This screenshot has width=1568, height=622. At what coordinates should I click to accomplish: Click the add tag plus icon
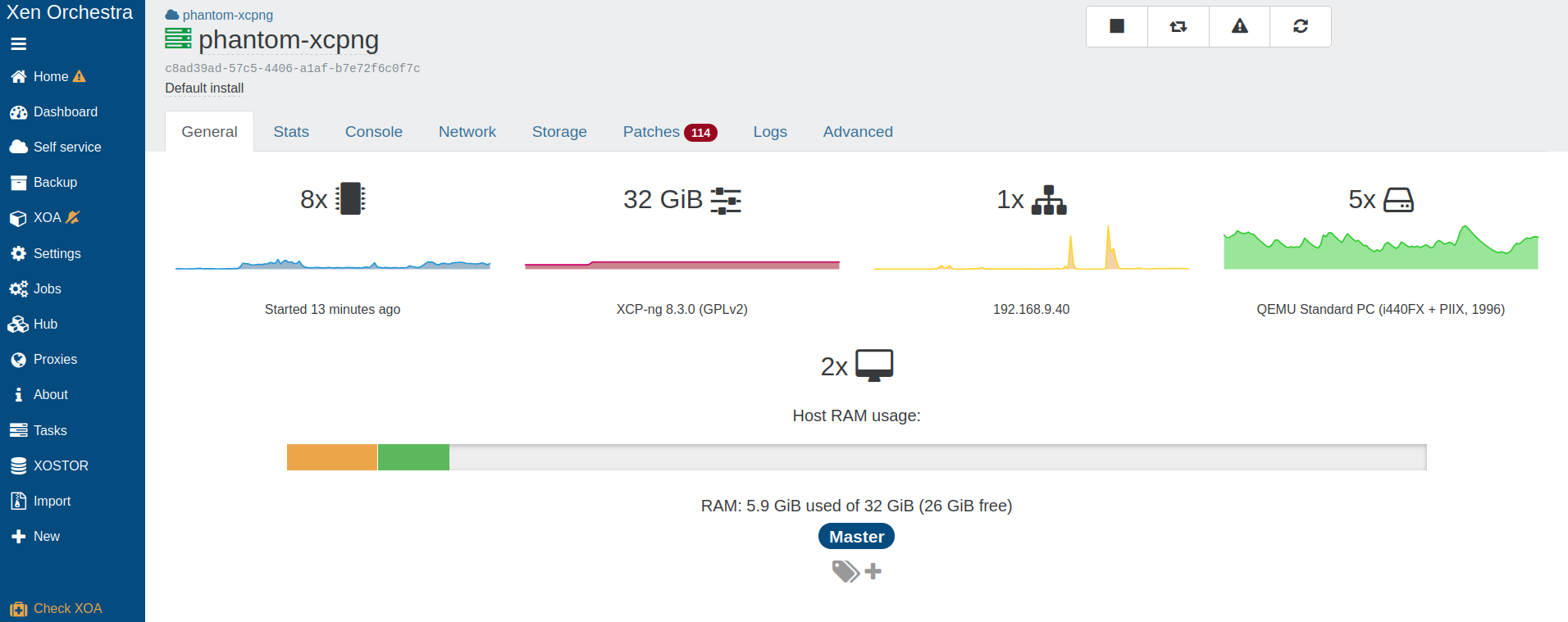coord(873,571)
